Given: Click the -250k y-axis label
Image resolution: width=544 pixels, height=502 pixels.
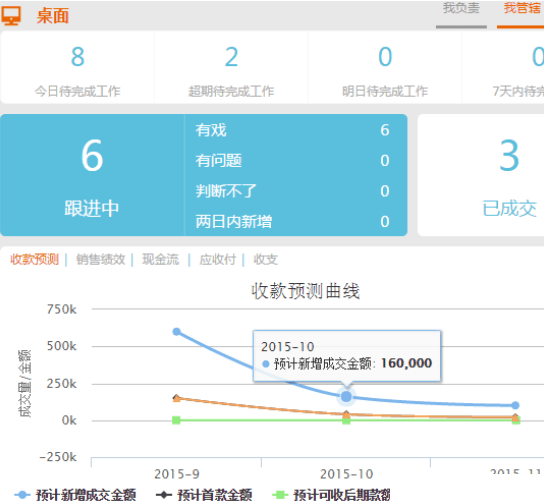Looking at the screenshot, I should [x=58, y=457].
